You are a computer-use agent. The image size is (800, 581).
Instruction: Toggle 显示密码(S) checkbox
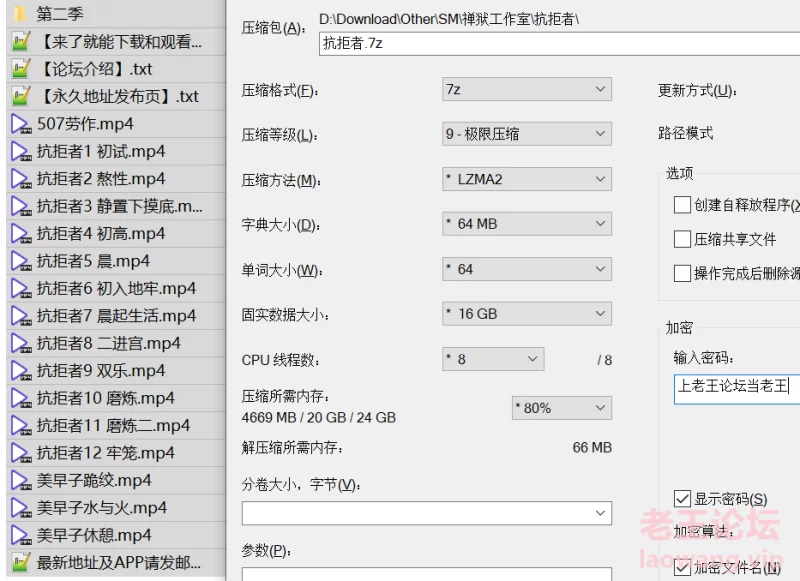click(x=682, y=499)
